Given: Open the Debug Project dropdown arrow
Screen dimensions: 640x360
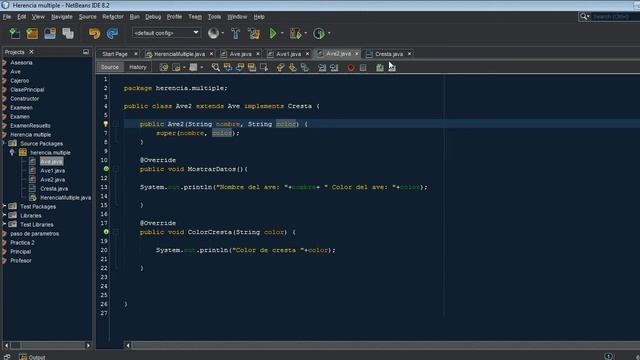Looking at the screenshot, I should (x=305, y=33).
